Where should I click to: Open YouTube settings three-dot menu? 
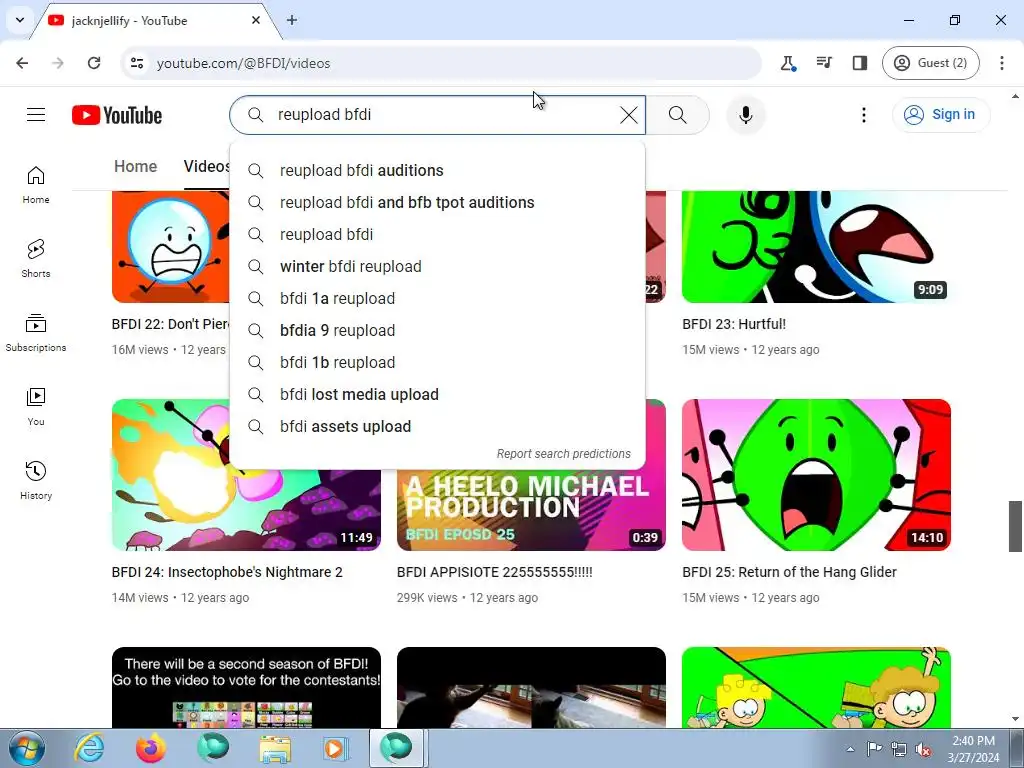pyautogui.click(x=863, y=115)
